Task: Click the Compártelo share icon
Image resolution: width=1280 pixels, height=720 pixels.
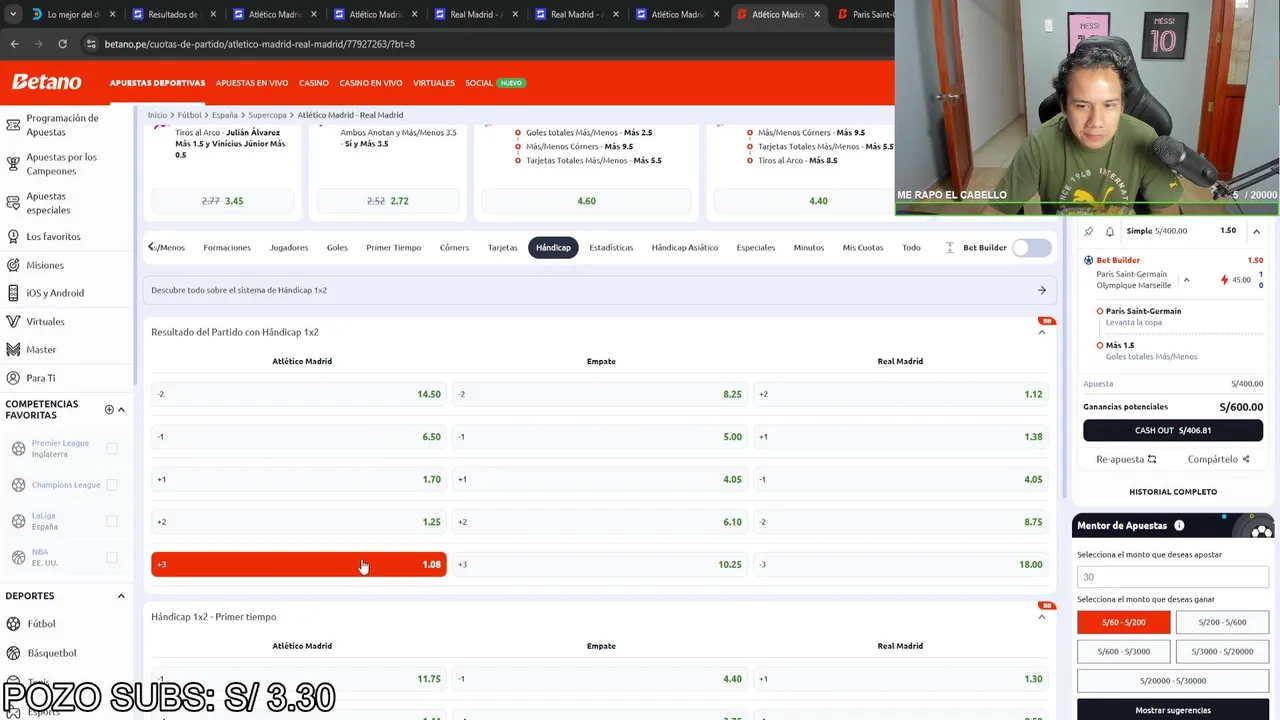Action: [x=1246, y=459]
